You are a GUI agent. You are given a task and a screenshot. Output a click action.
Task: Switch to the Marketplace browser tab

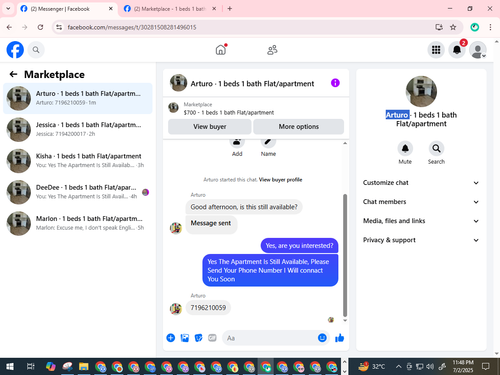coord(169,9)
